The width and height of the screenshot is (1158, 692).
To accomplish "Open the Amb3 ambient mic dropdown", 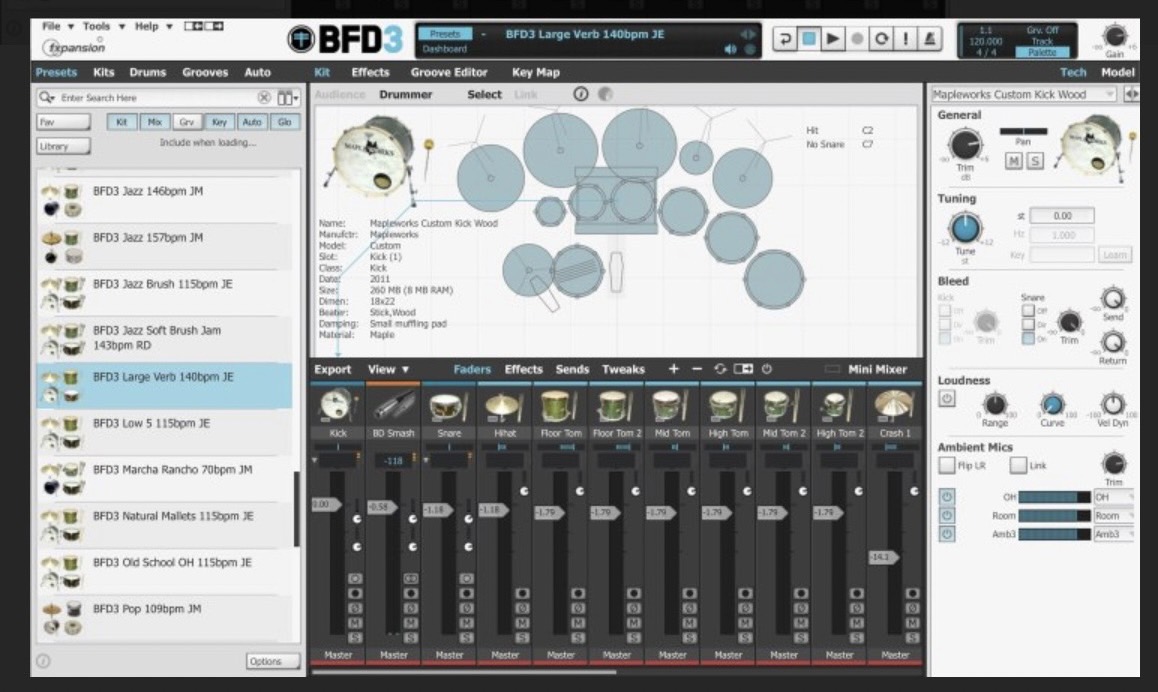I will pyautogui.click(x=1114, y=534).
